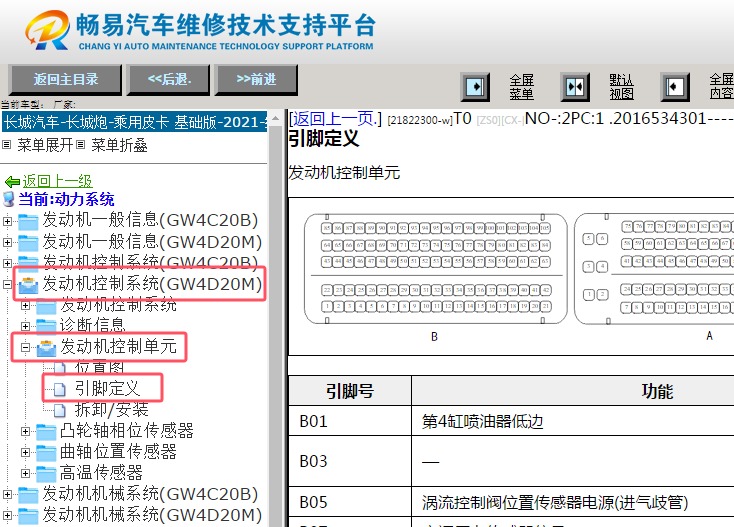Screen dimensions: 734x527
Task: Click the 默认视图 text label
Action: coord(621,87)
